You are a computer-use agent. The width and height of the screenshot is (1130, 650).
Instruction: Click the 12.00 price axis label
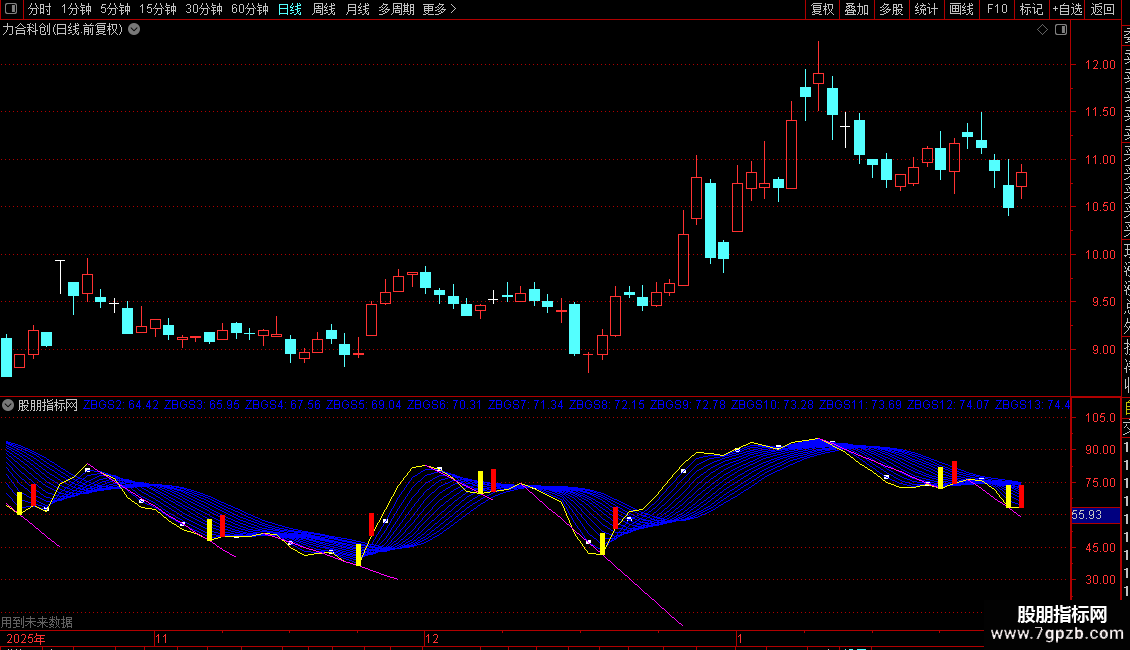(1100, 65)
